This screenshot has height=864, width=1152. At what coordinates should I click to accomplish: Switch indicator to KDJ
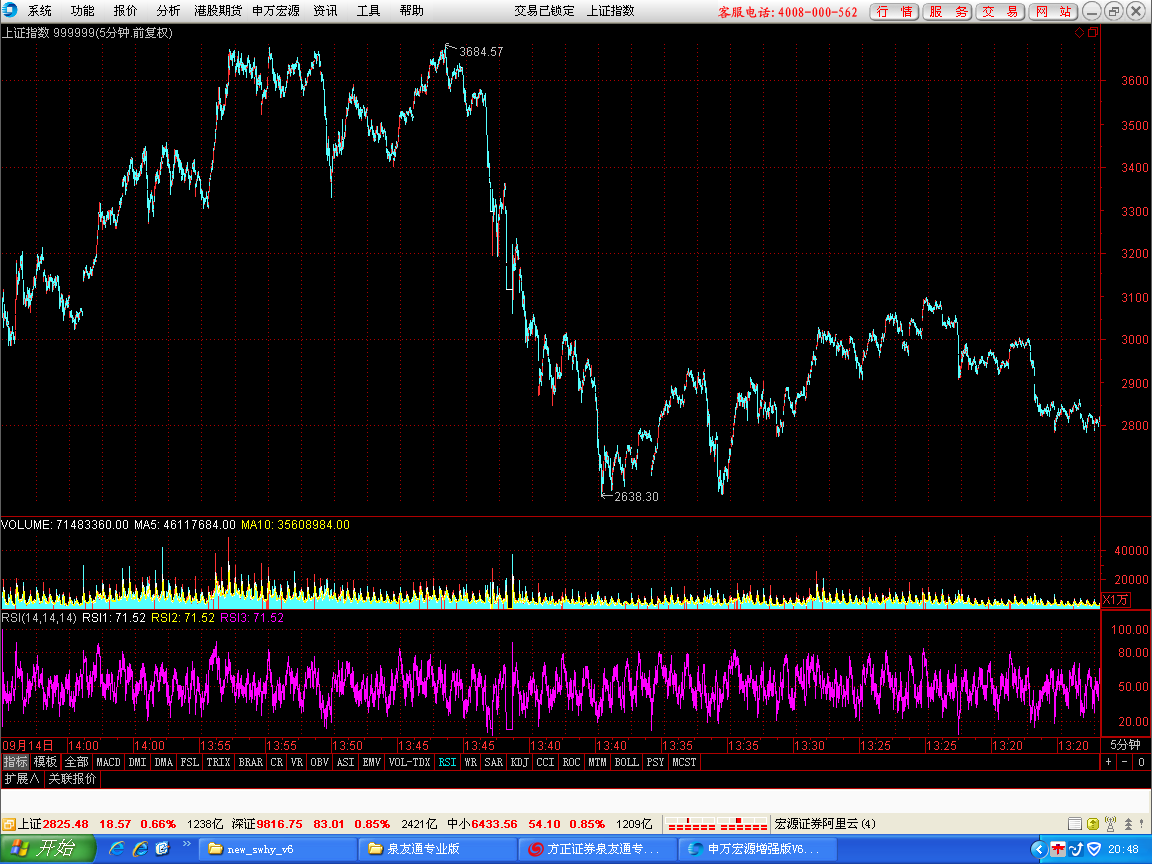point(519,762)
